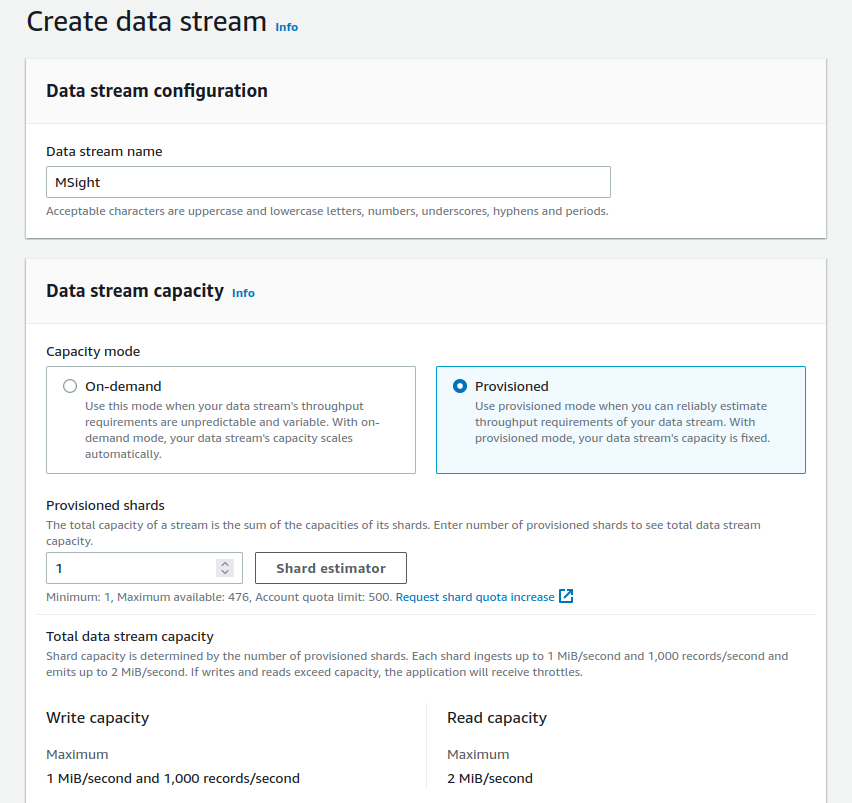Click the Provisioned shards label
852x803 pixels.
(x=105, y=505)
